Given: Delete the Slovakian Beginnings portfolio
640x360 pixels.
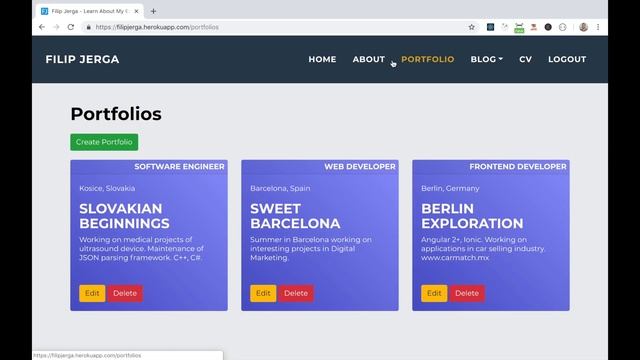Looking at the screenshot, I should tap(125, 293).
